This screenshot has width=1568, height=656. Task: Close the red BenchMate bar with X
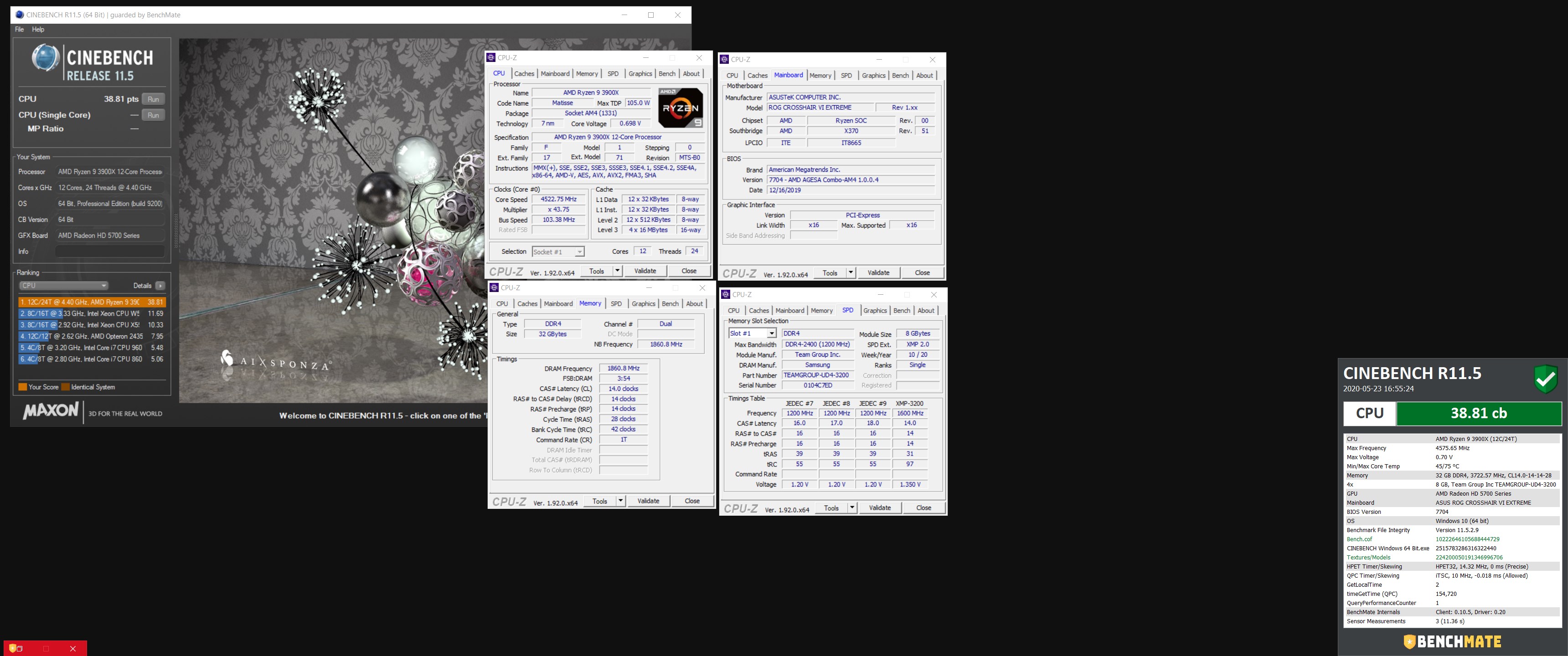coord(72,649)
